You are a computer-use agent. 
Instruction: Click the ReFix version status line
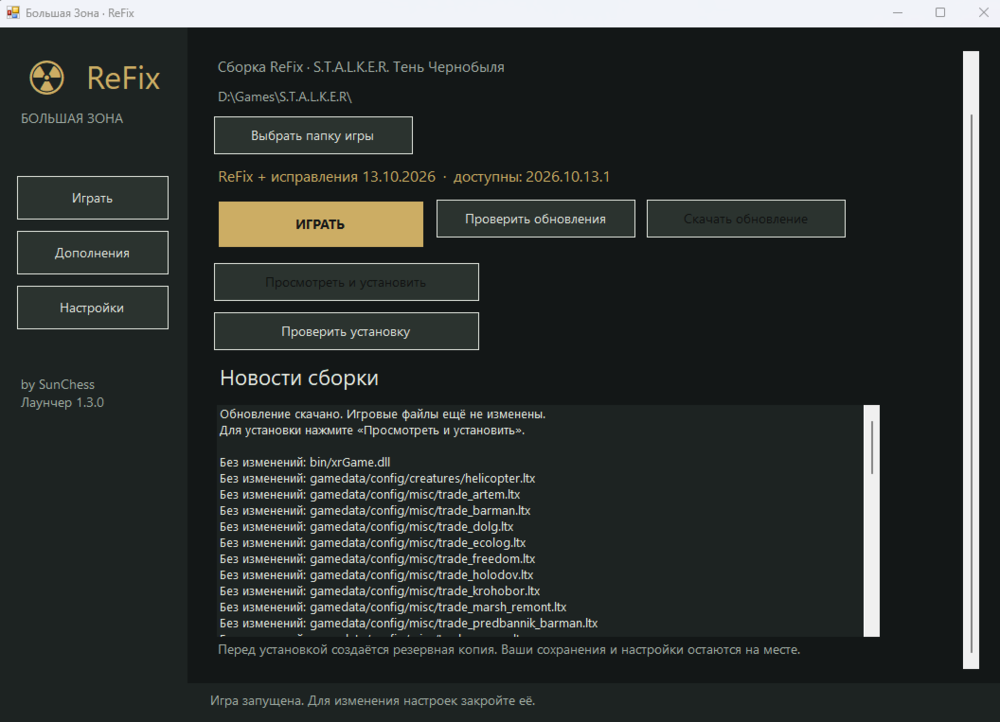coord(414,177)
